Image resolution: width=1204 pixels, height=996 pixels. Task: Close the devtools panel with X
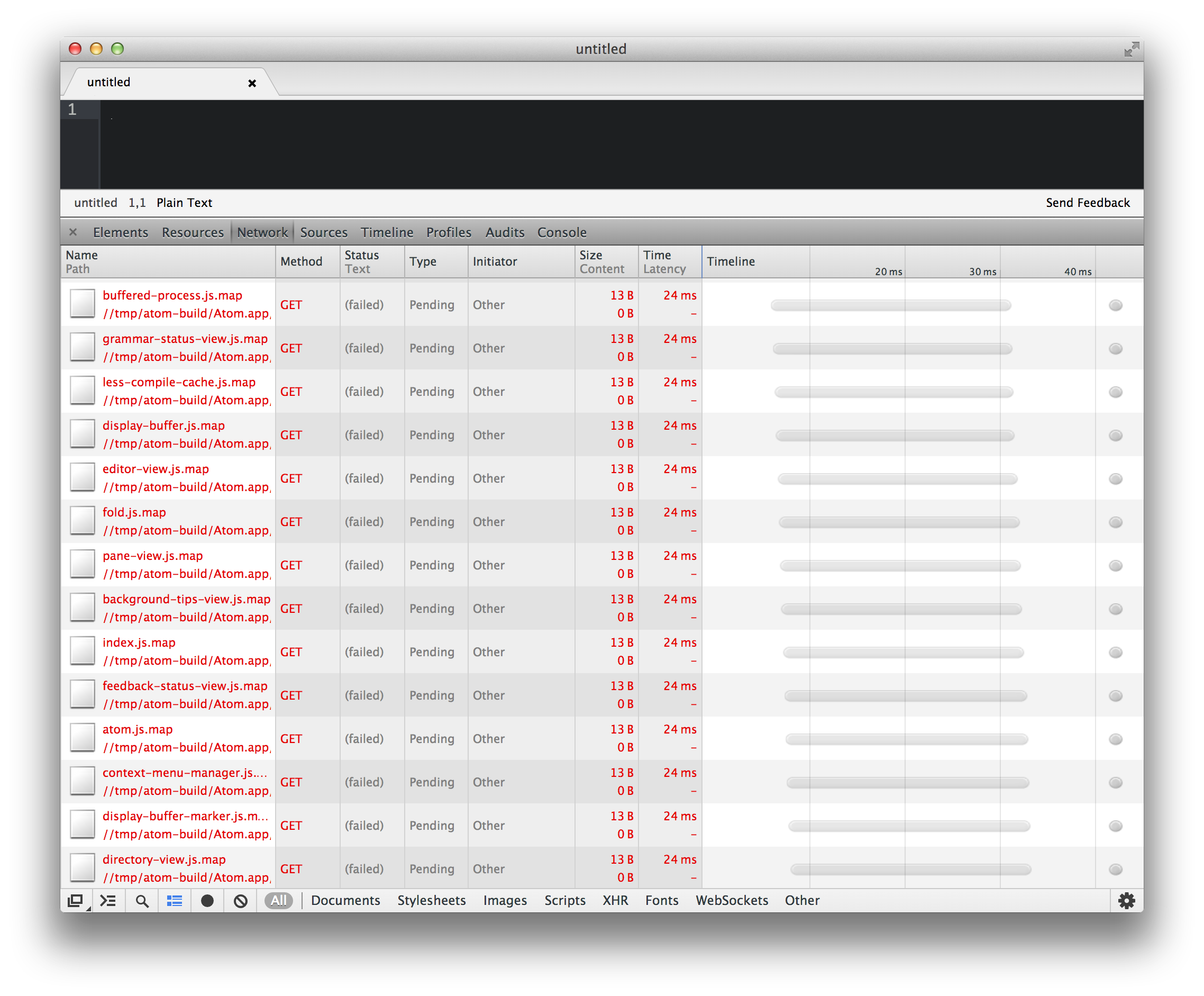point(73,232)
